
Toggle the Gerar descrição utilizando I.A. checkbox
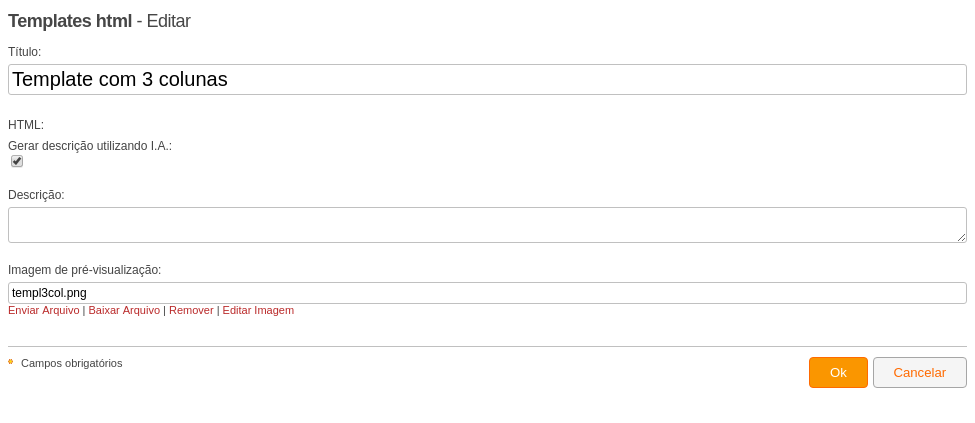17,161
